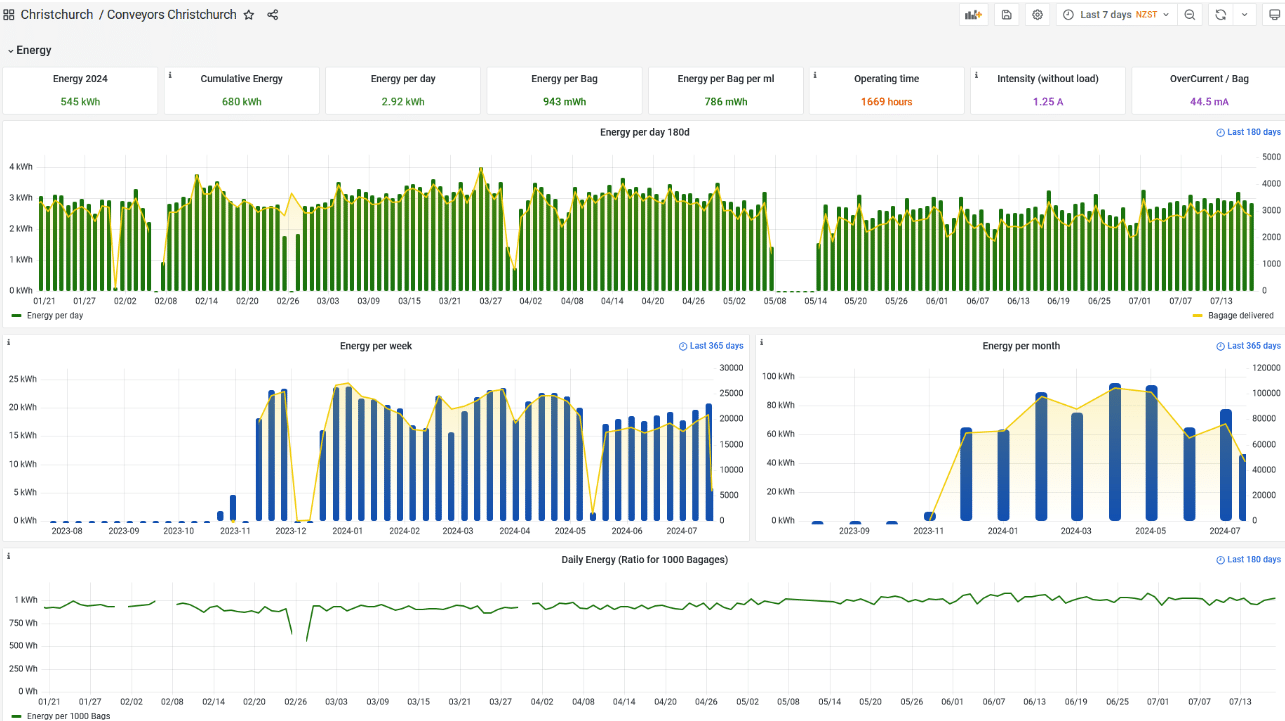The image size is (1285, 721).
Task: Save the dashboard with the disk icon
Action: pyautogui.click(x=1006, y=15)
